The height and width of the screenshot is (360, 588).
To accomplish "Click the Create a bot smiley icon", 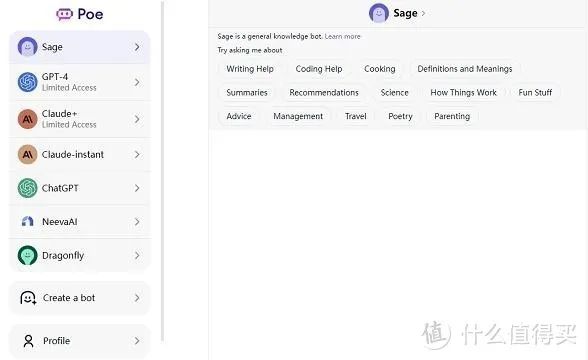I will pos(28,298).
